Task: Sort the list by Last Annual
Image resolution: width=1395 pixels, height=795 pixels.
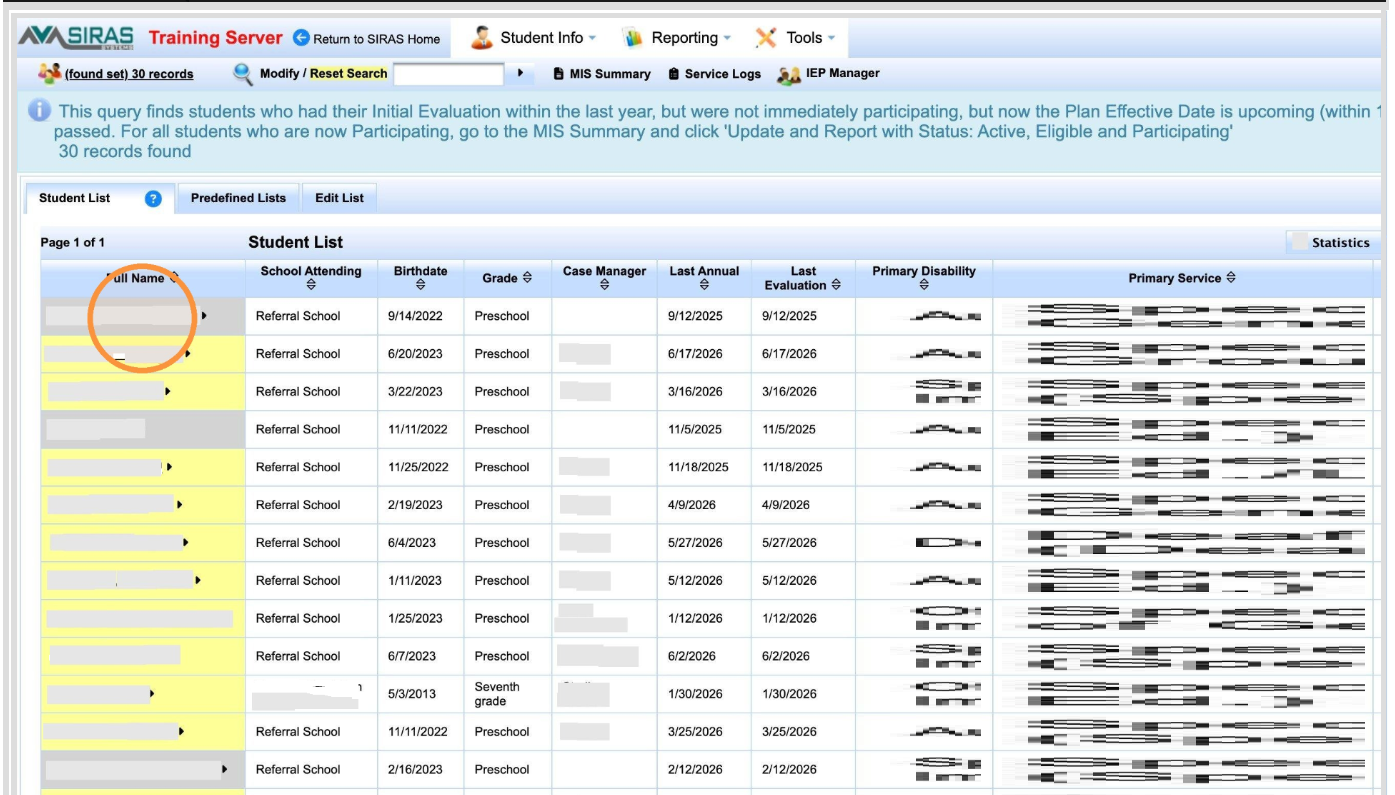Action: (704, 285)
